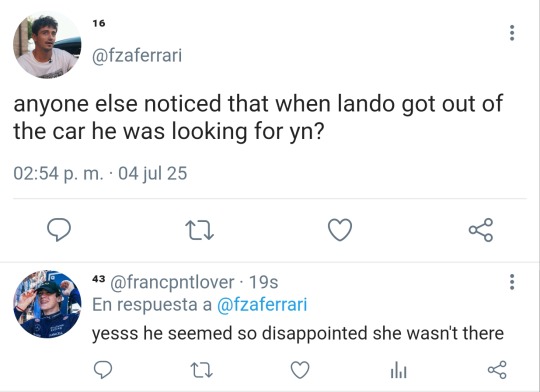This screenshot has height=392, width=540.
Task: Retweet the reply from @francpntlover
Action: (201, 370)
